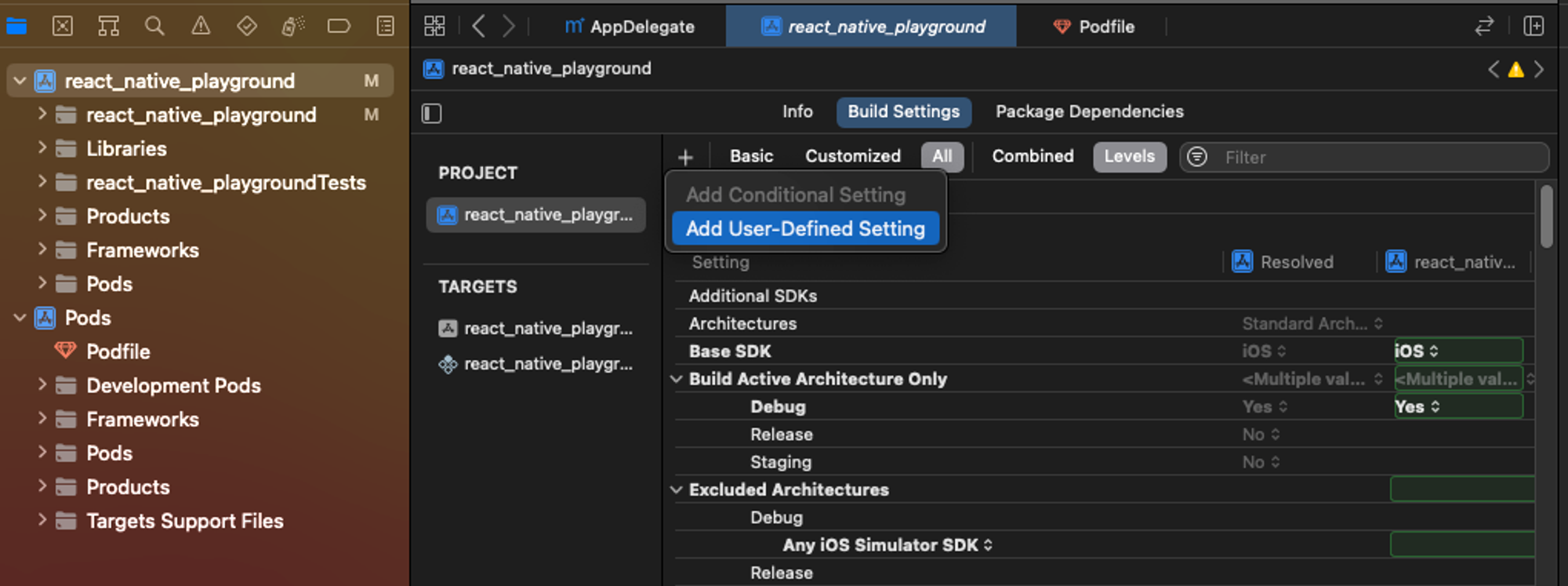
Task: Open the Debug navigator spray icon
Action: pyautogui.click(x=292, y=27)
